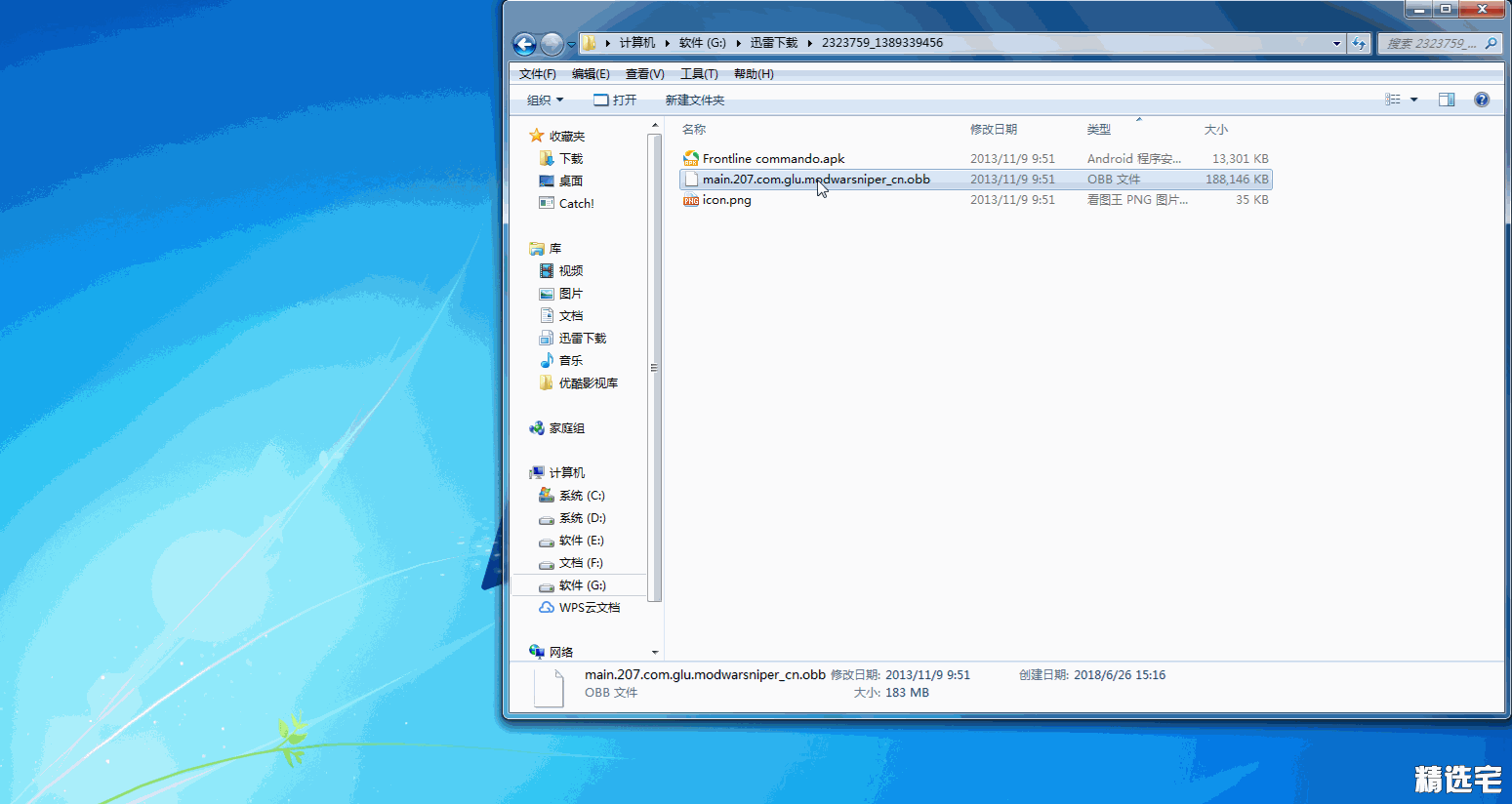Sort files by the 大小 column header
Image resolution: width=1512 pixels, height=804 pixels.
1216,129
